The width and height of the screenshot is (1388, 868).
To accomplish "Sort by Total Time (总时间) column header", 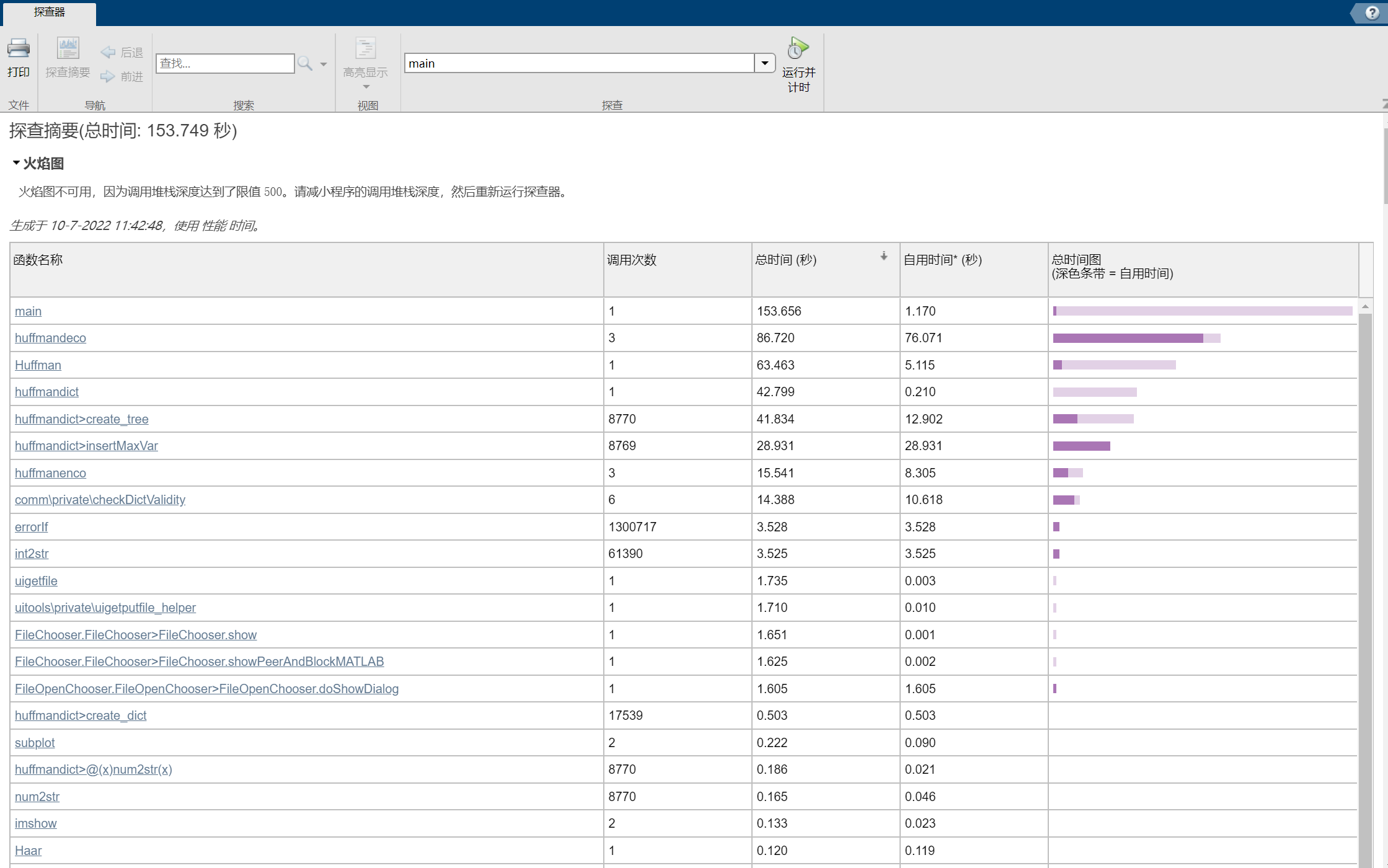I will [785, 260].
